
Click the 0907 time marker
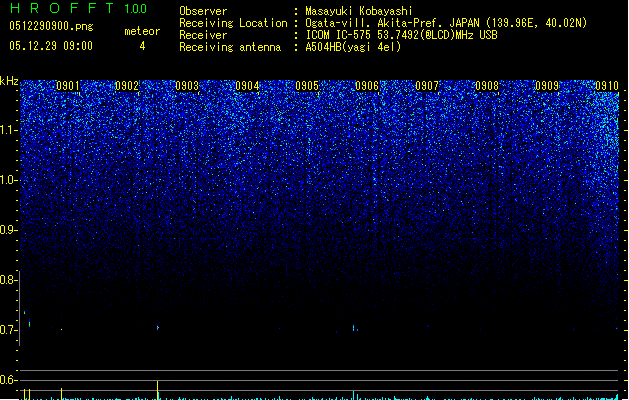pyautogui.click(x=427, y=86)
